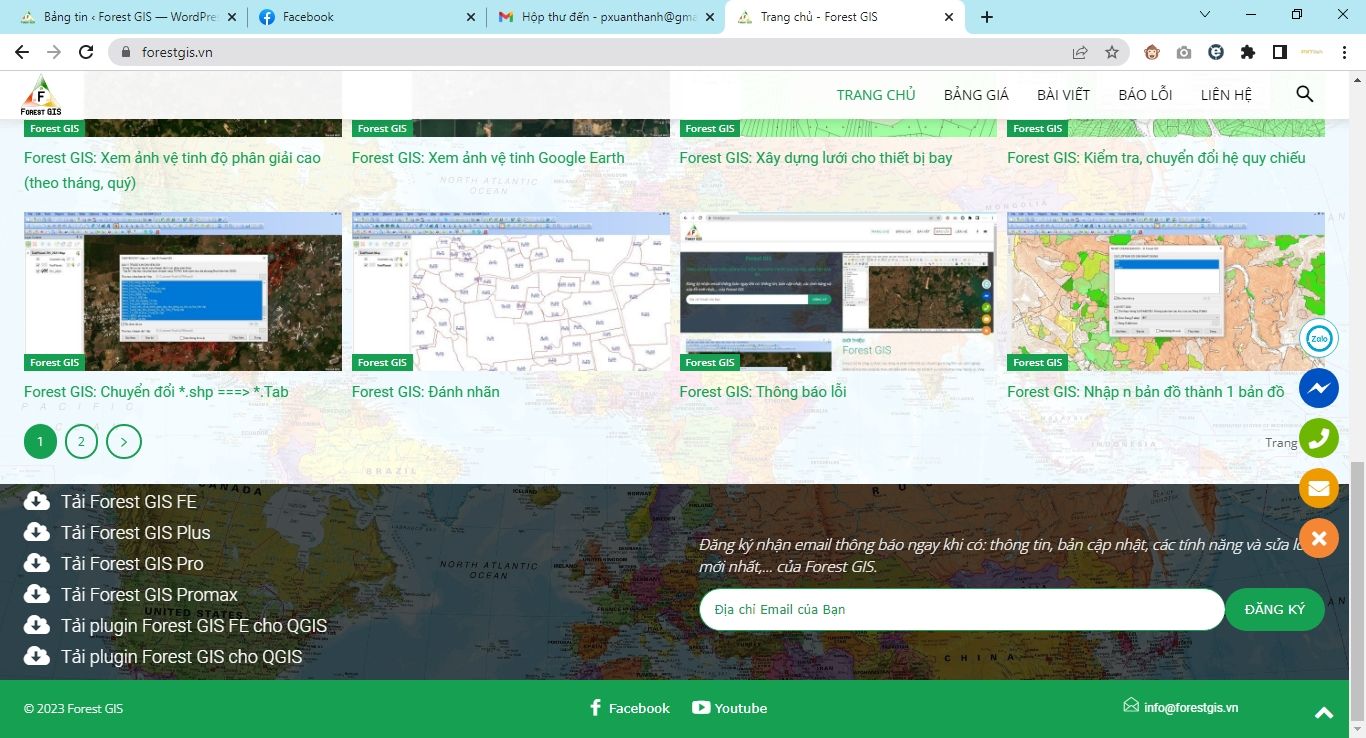Open the Messenger chat floating icon
The height and width of the screenshot is (738, 1366).
click(x=1318, y=388)
